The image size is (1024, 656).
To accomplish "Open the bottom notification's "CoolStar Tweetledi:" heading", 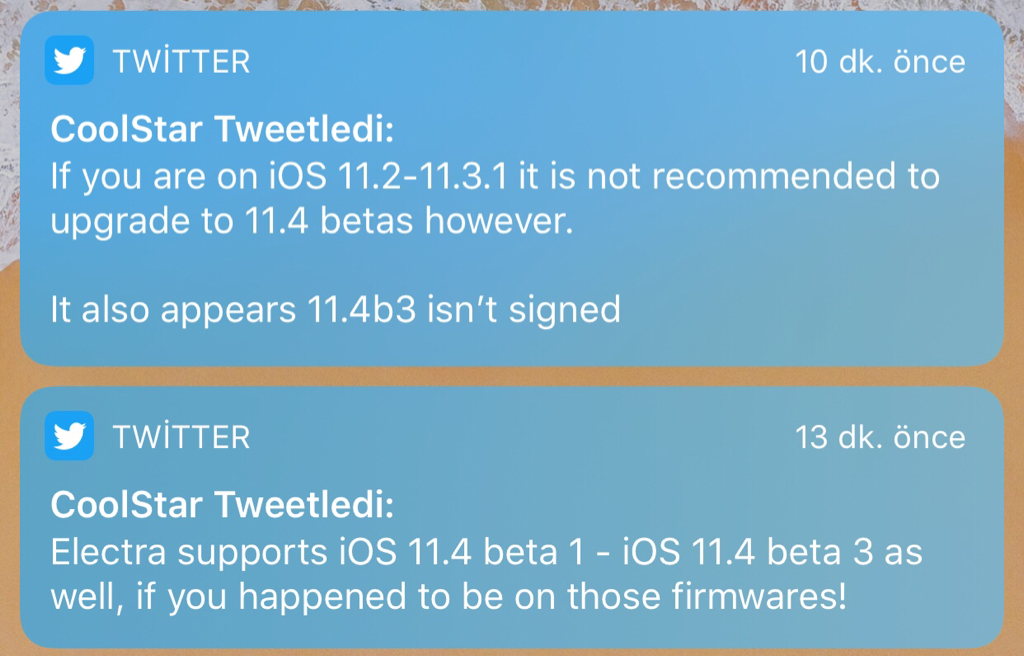I will pos(222,505).
